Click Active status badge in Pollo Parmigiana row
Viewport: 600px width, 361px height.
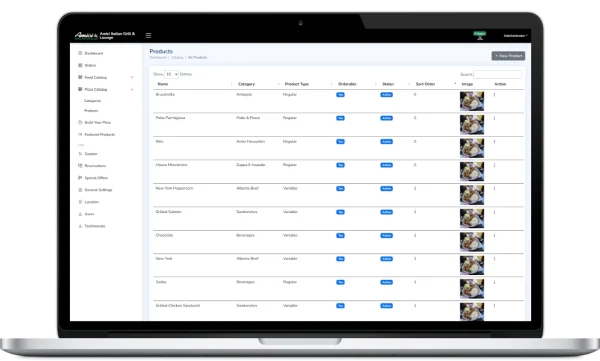tap(386, 118)
